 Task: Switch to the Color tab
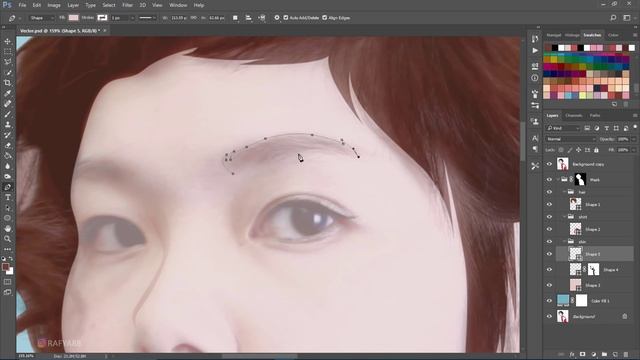point(613,35)
